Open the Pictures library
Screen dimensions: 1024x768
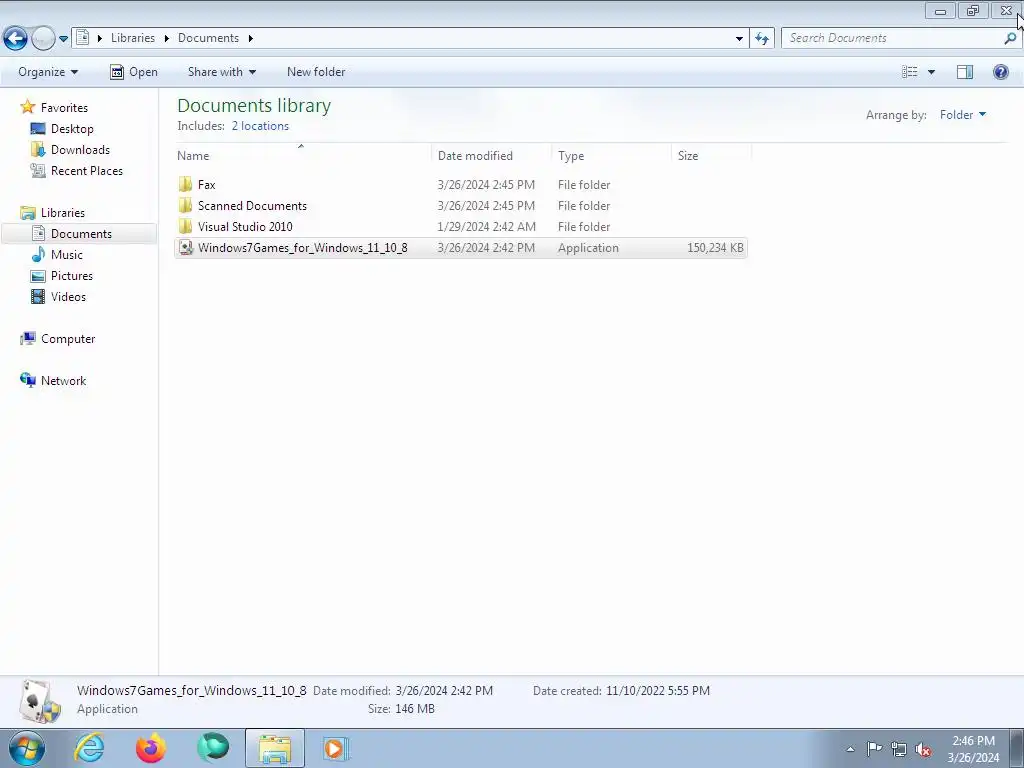click(x=62, y=276)
